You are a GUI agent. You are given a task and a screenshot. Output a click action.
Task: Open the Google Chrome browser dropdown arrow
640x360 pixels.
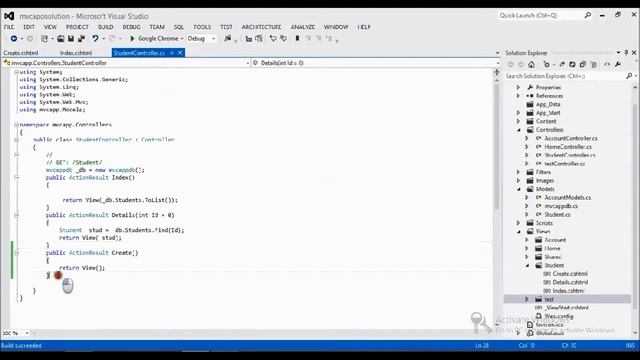[x=182, y=38]
